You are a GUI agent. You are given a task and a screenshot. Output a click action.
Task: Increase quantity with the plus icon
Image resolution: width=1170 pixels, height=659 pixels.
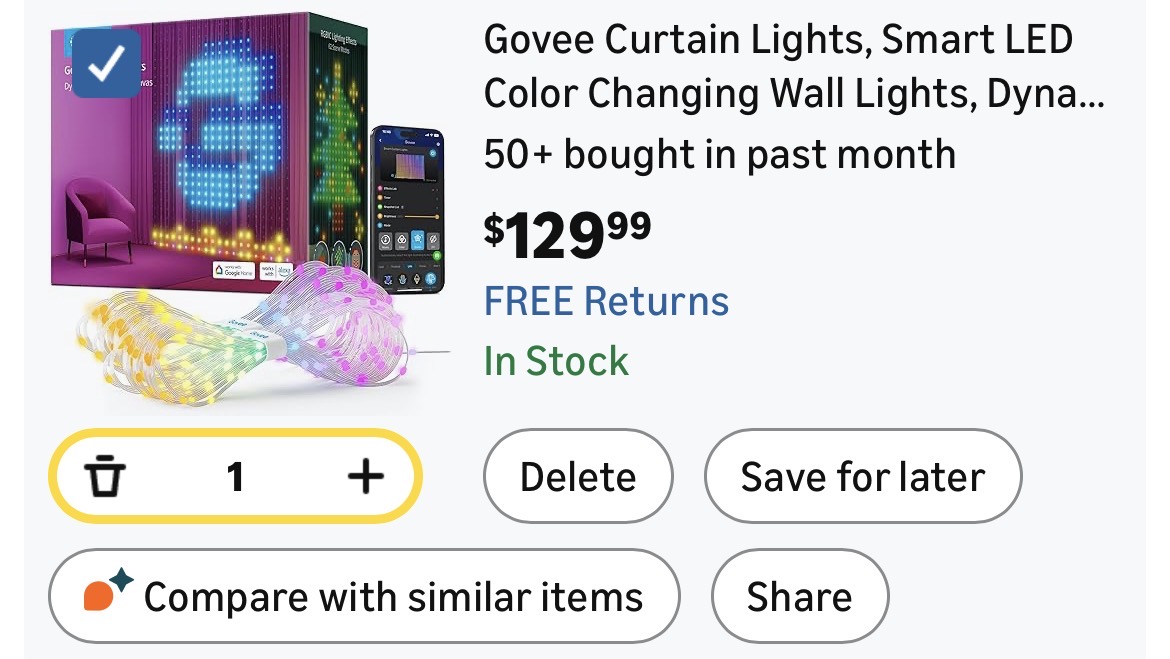pos(365,477)
